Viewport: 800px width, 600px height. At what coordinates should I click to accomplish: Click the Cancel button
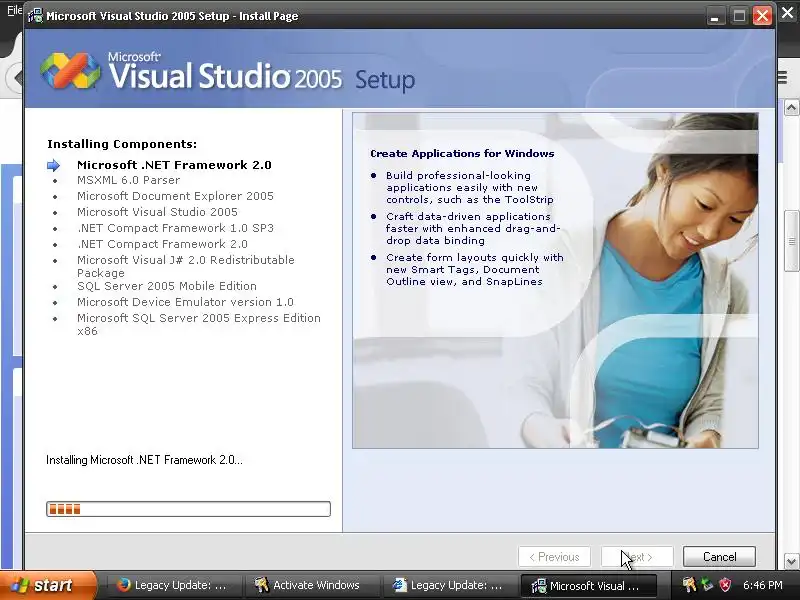tap(719, 557)
